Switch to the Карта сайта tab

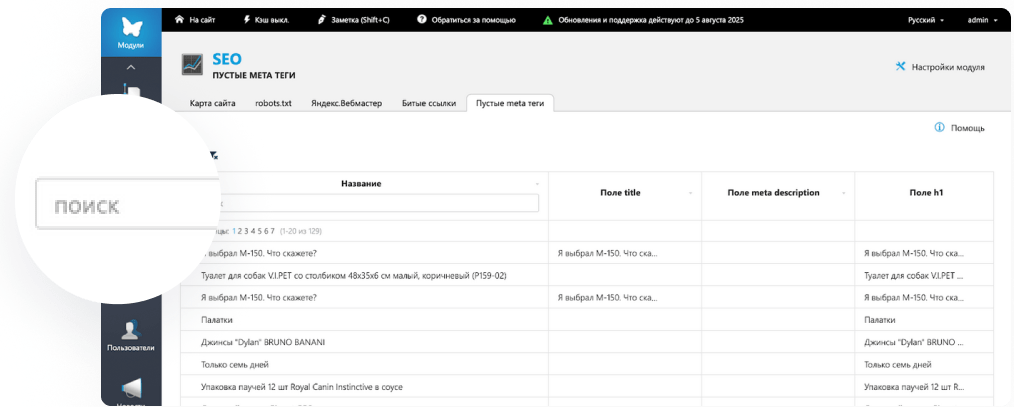(x=213, y=103)
